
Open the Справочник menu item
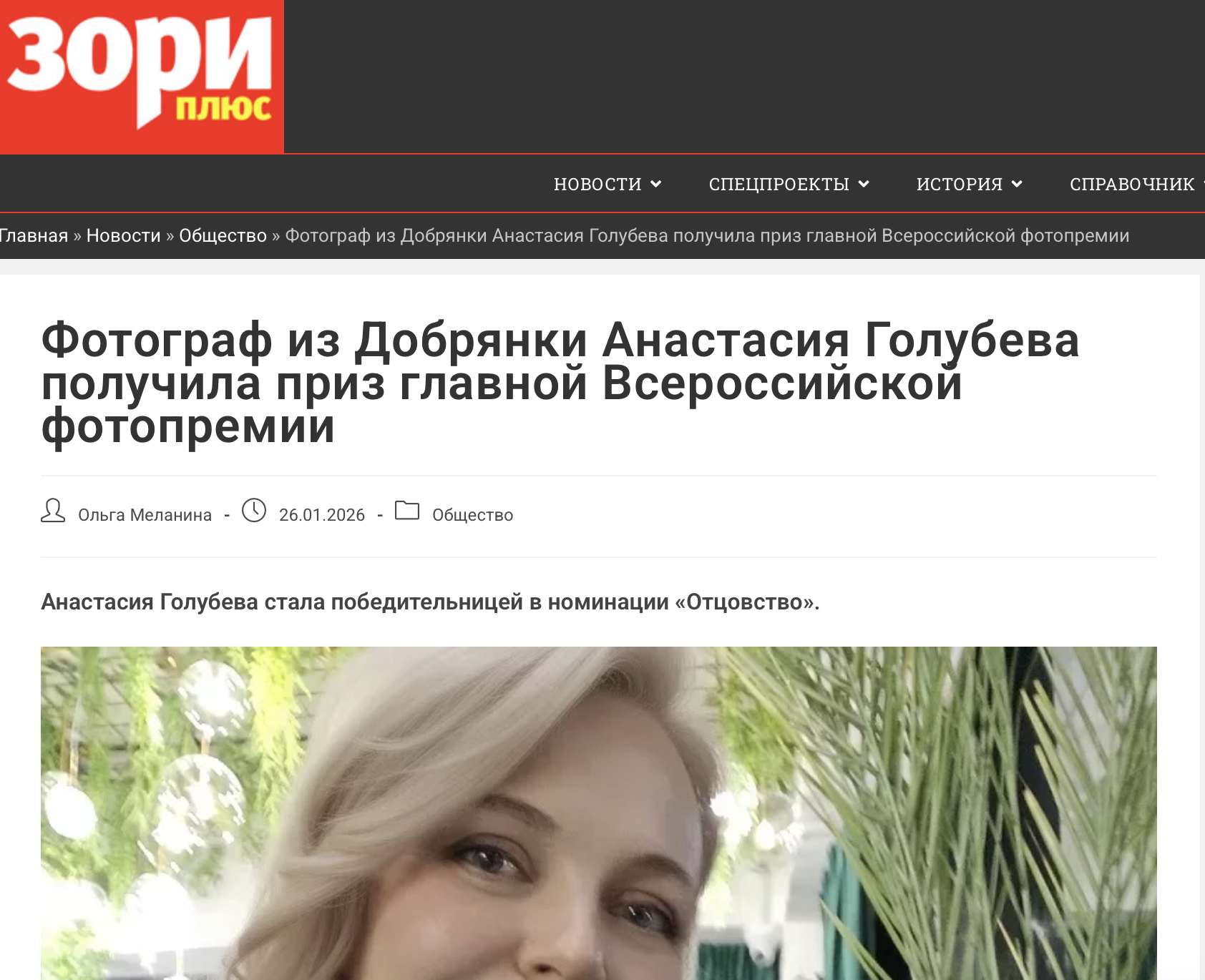(1132, 185)
